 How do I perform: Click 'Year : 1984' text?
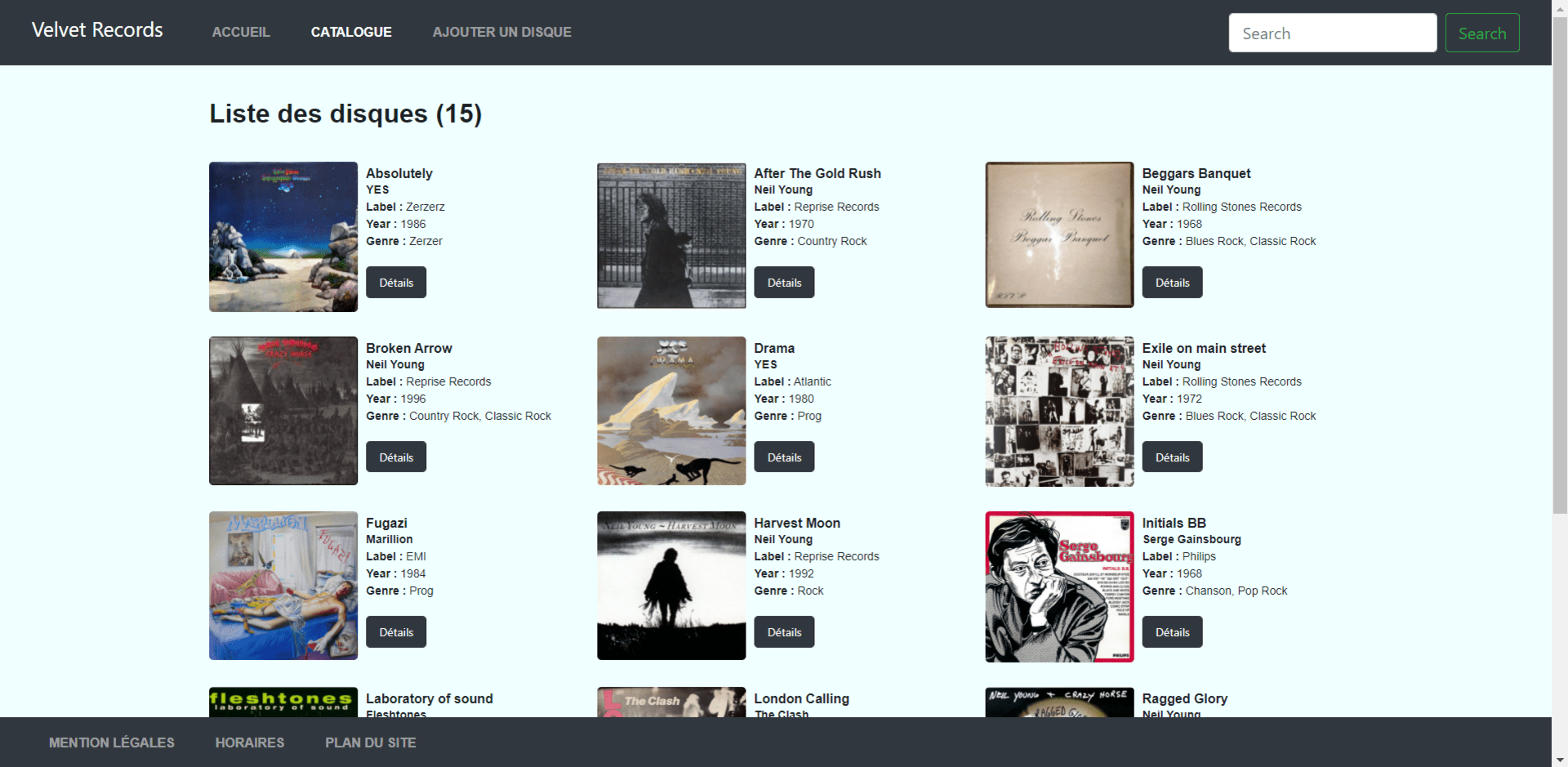(x=396, y=573)
